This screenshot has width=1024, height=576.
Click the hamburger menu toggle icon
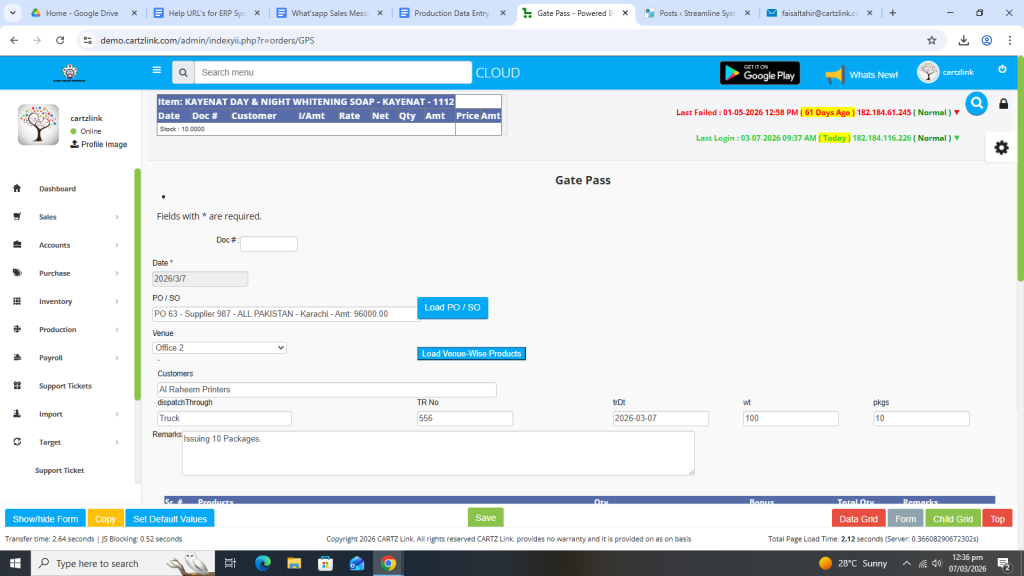[156, 70]
